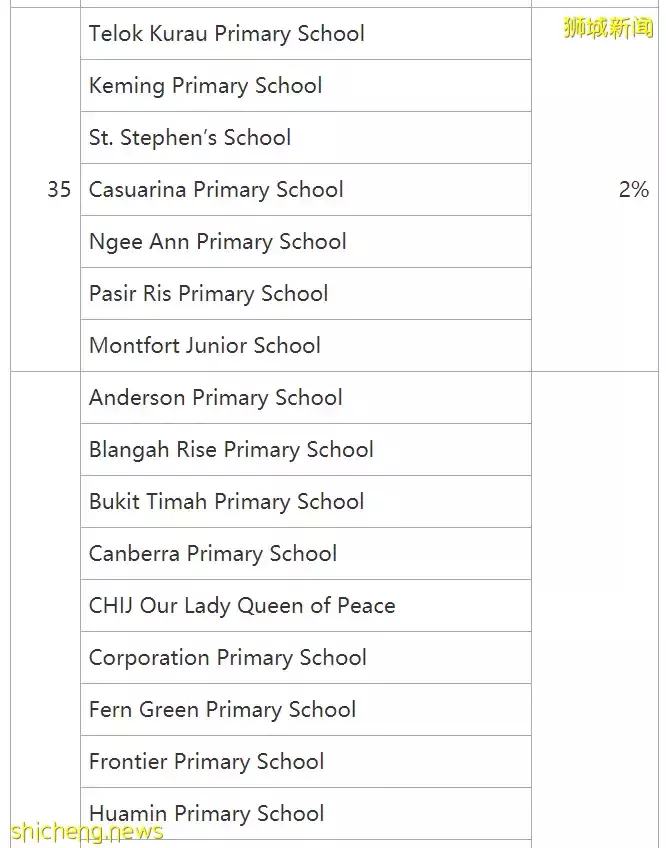Image resolution: width=666 pixels, height=848 pixels.
Task: Select Fern Green Primary School entry
Action: (x=222, y=710)
